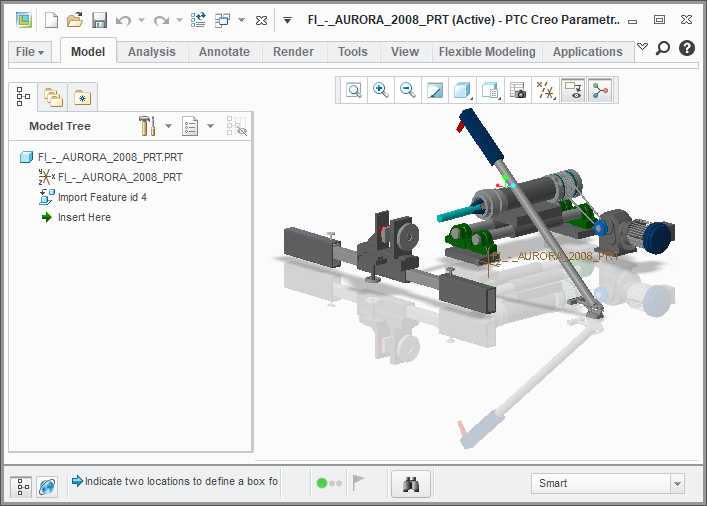Open the Smart selection filter dropdown
The image size is (707, 506).
[x=608, y=484]
